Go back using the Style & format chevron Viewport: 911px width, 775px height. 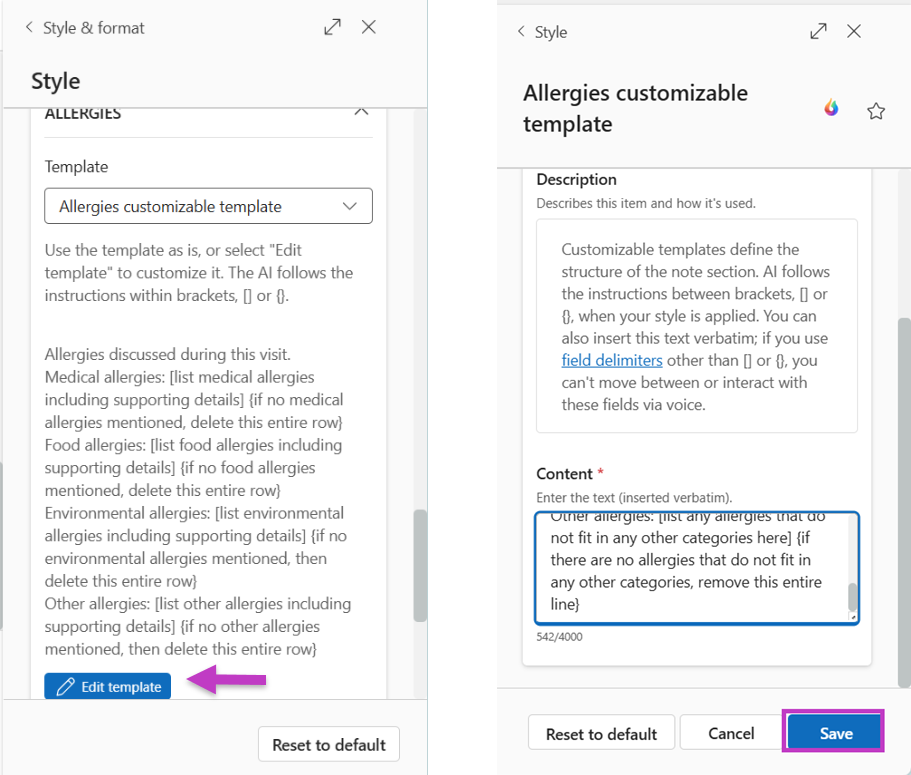(28, 27)
